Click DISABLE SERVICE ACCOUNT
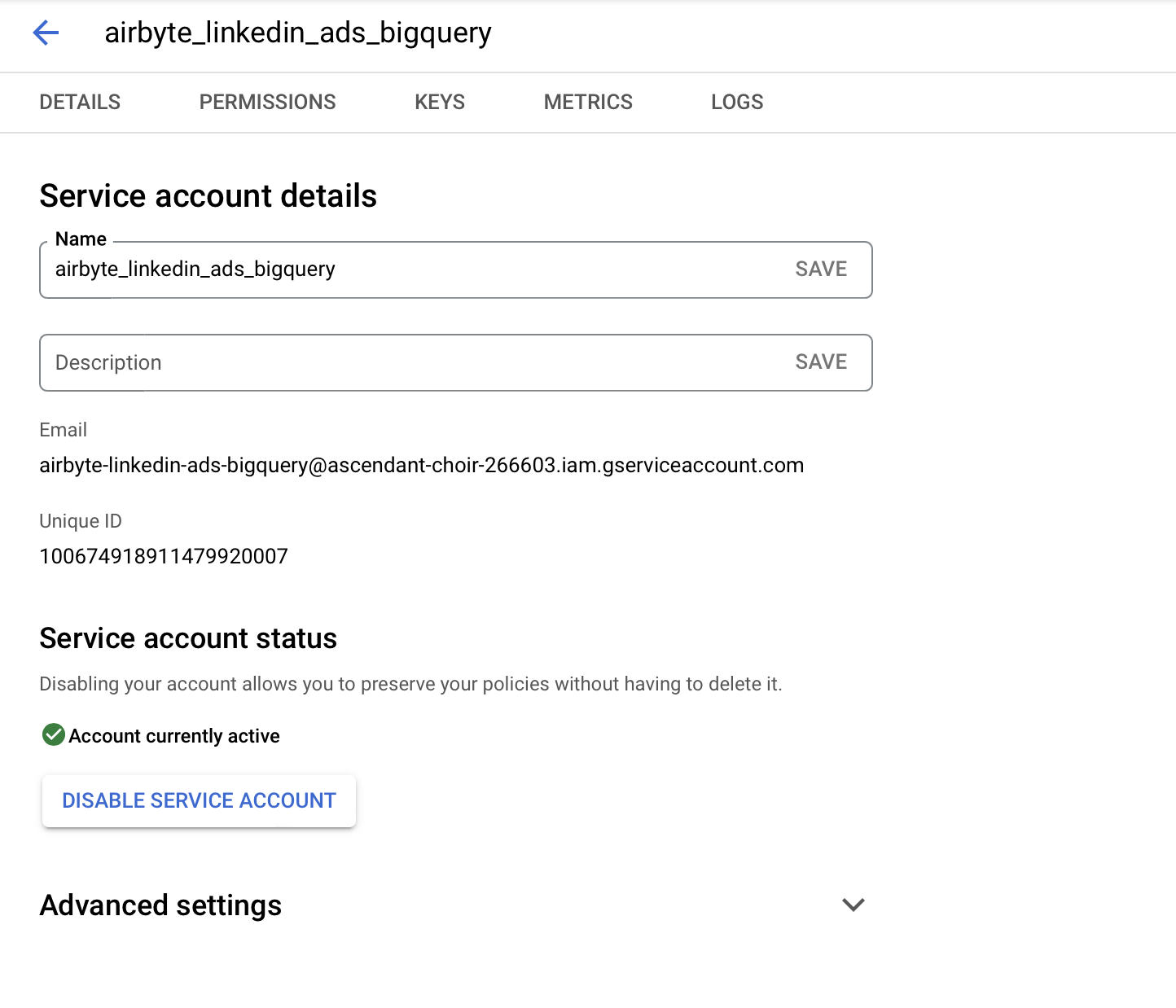Viewport: 1176px width, 1008px height. [198, 800]
